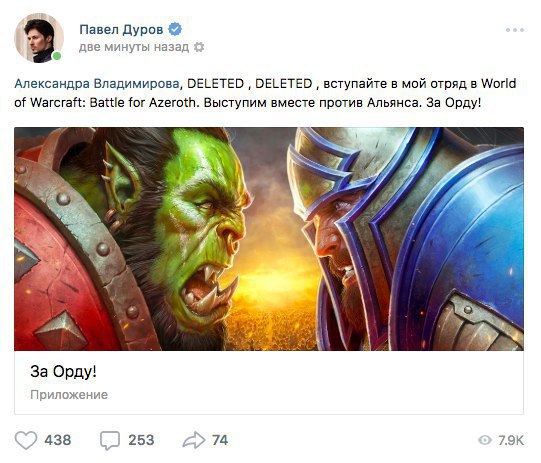Open the three-dots post options menu
541x463 pixels.
(515, 30)
